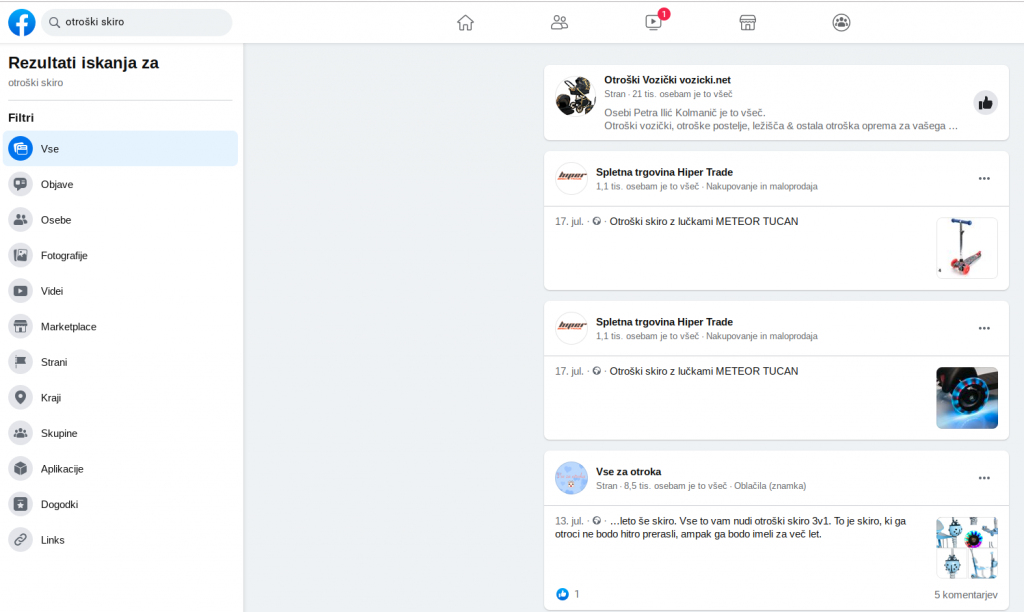1024x612 pixels.
Task: Open the post dated 13. jul.
Action: coord(569,521)
